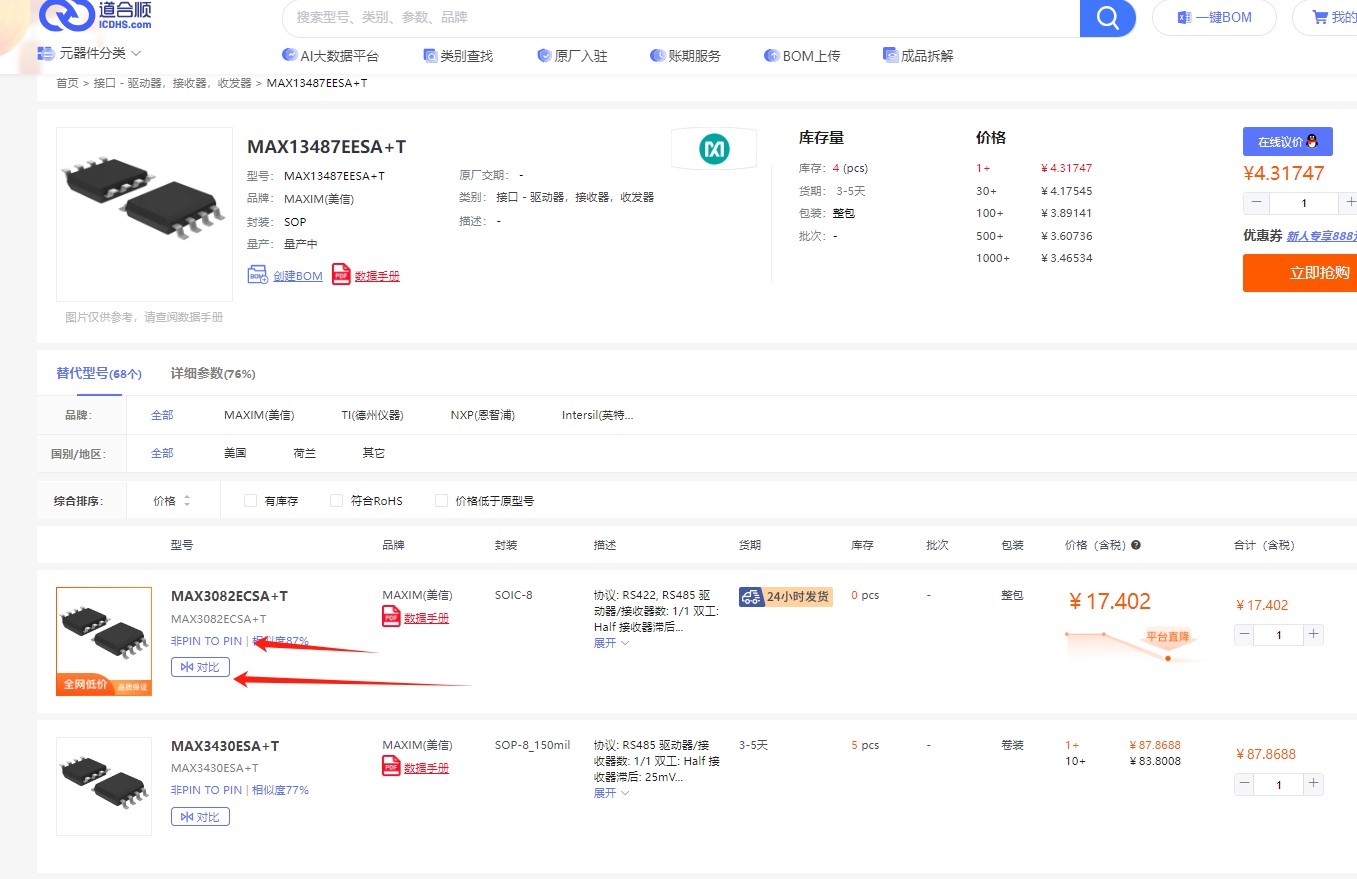Click the search input field

pos(680,18)
